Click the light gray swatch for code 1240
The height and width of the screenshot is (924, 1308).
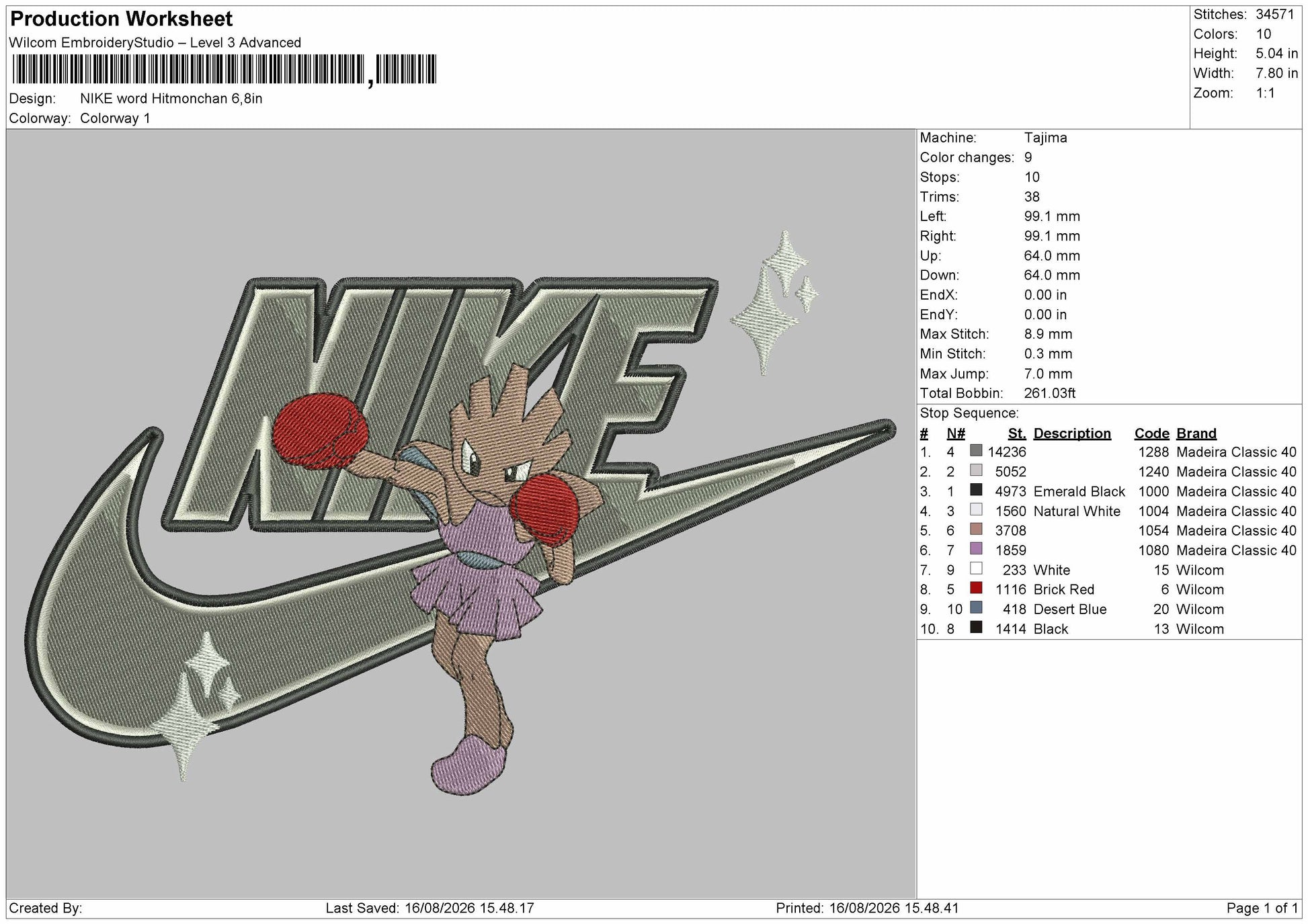click(x=976, y=470)
